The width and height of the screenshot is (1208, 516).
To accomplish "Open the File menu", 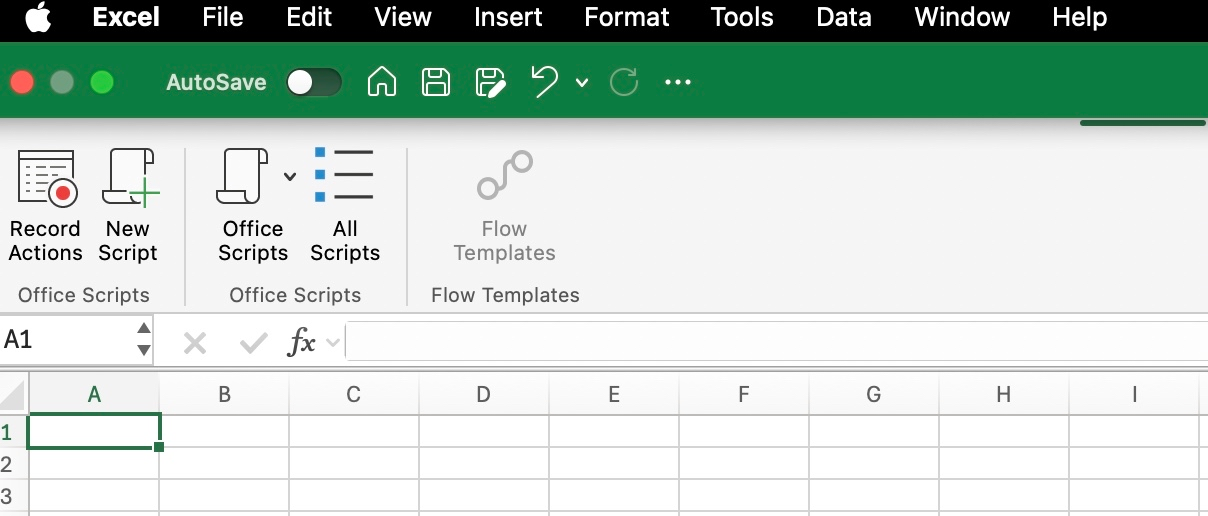I will pyautogui.click(x=222, y=17).
